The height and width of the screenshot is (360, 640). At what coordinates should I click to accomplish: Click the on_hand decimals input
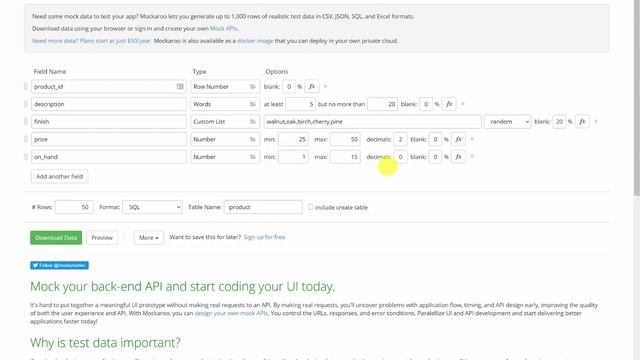click(x=400, y=157)
